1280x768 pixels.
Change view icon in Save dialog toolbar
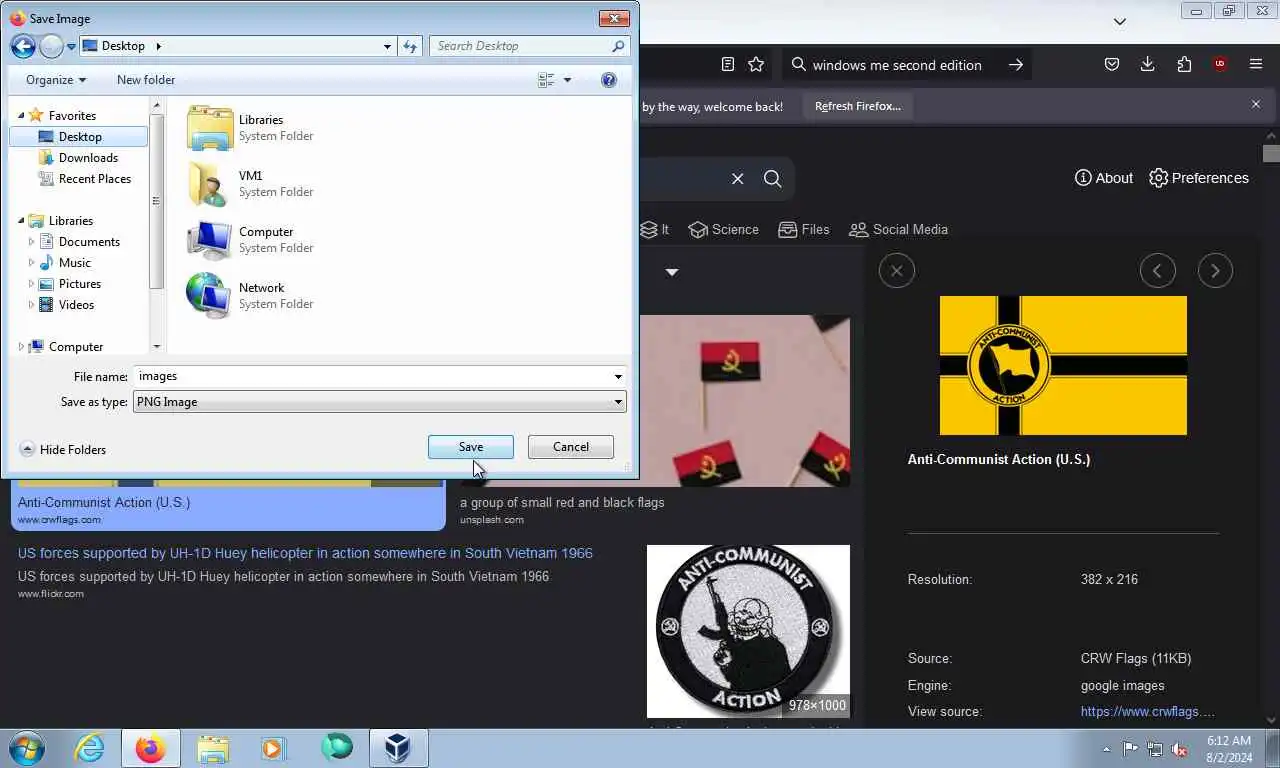point(546,80)
